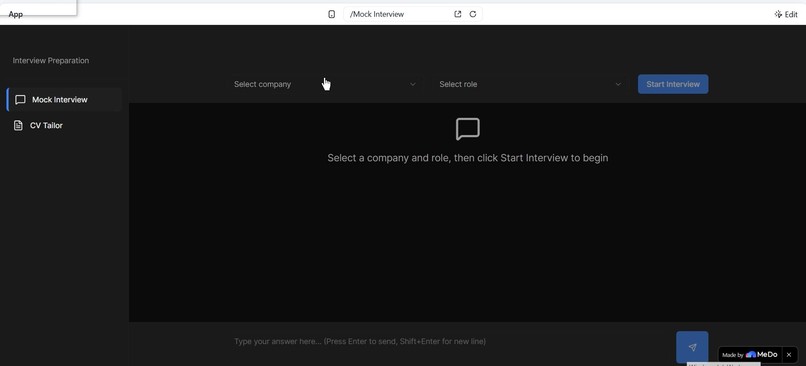
Task: Click the Edit button at top right
Action: click(x=786, y=14)
